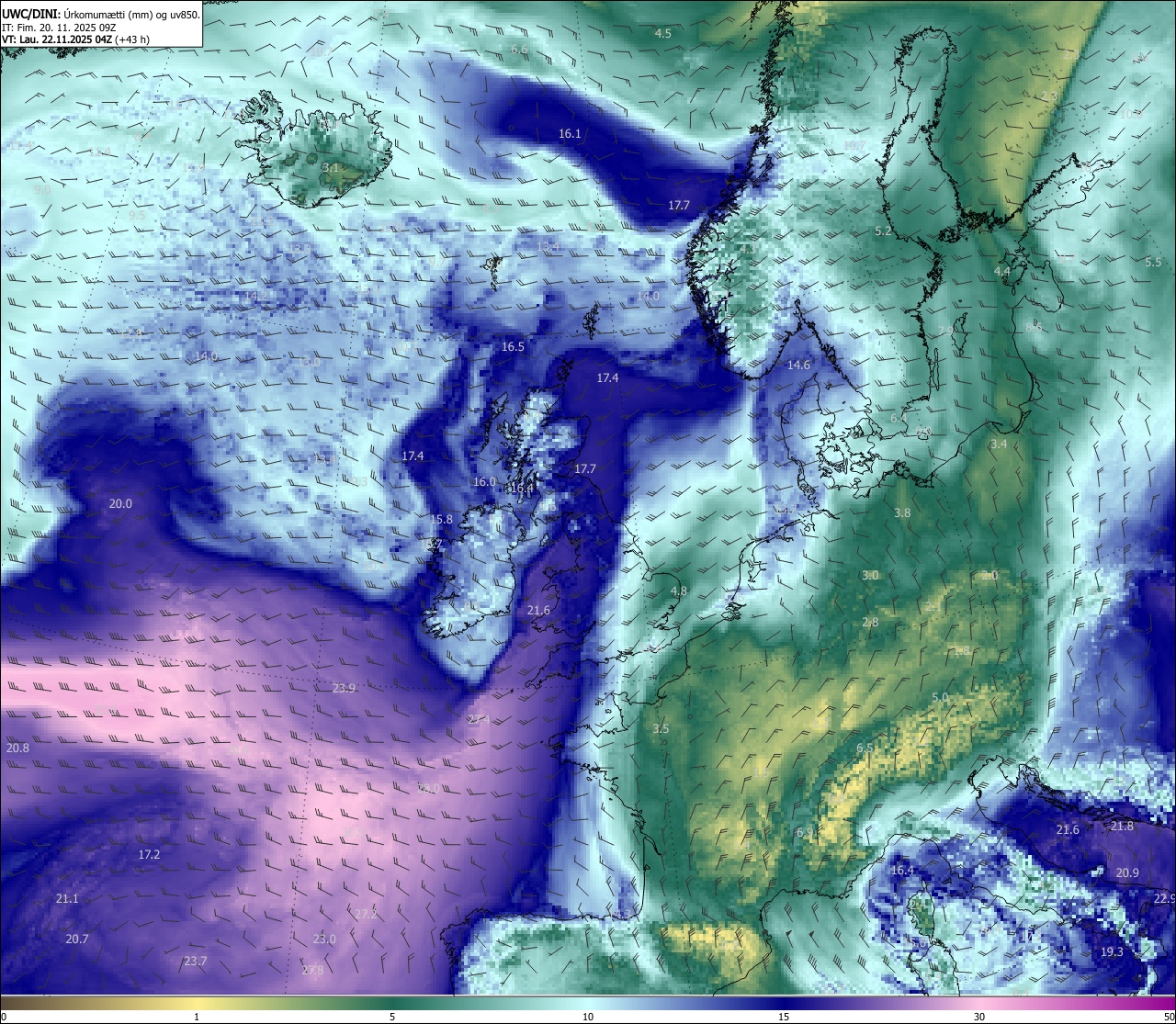Viewport: 1176px width, 1024px height.
Task: Select the 16.1 value on the map
Action: coord(570,134)
